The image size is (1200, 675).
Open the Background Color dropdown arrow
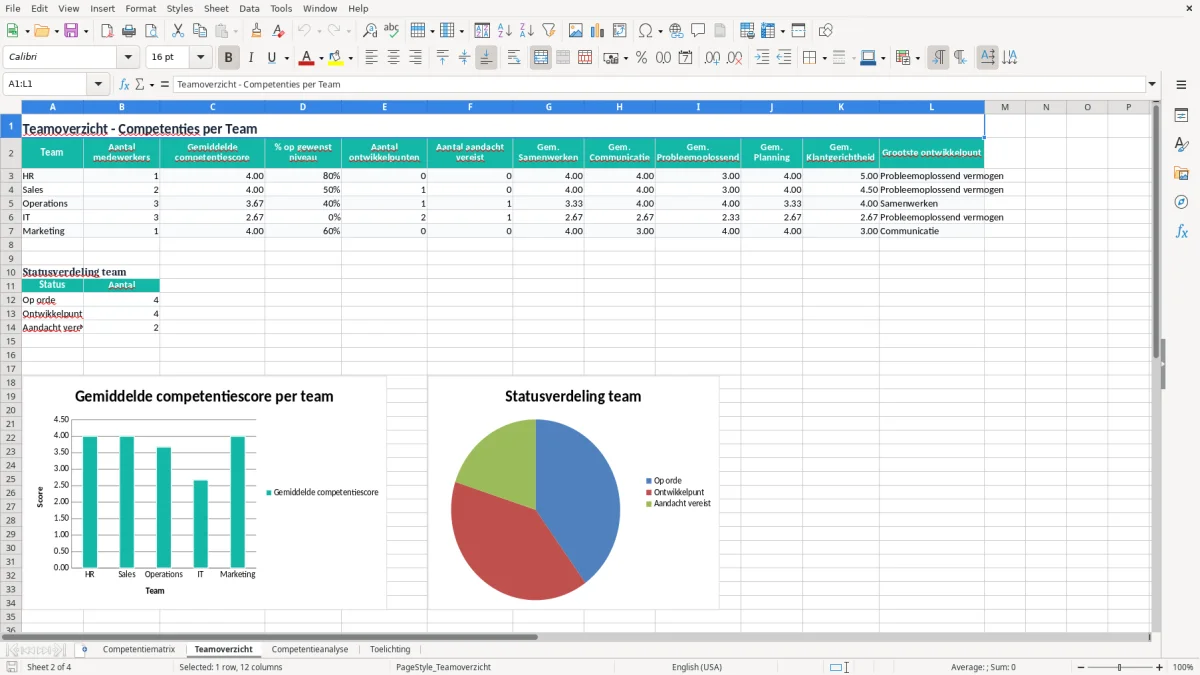click(351, 58)
